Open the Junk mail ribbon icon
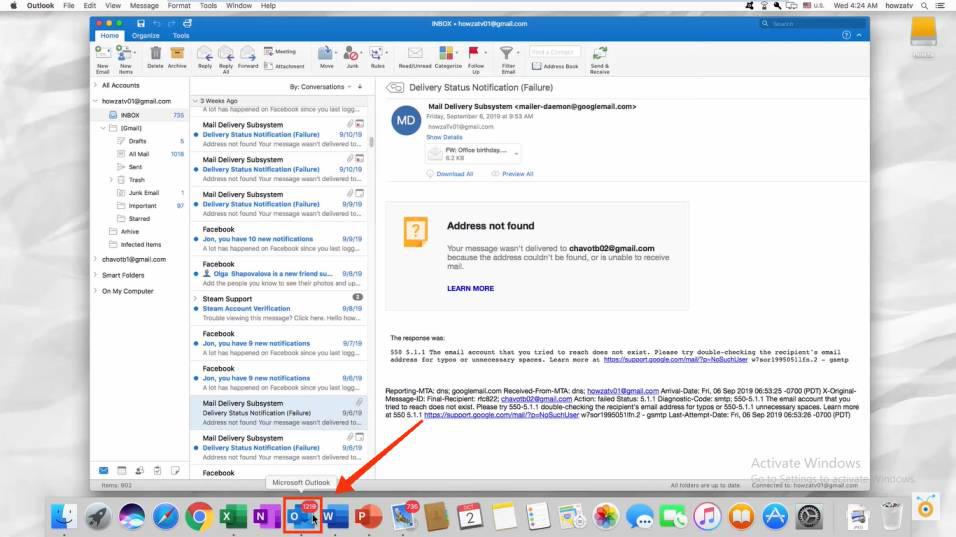This screenshot has height=537, width=956. click(x=351, y=54)
